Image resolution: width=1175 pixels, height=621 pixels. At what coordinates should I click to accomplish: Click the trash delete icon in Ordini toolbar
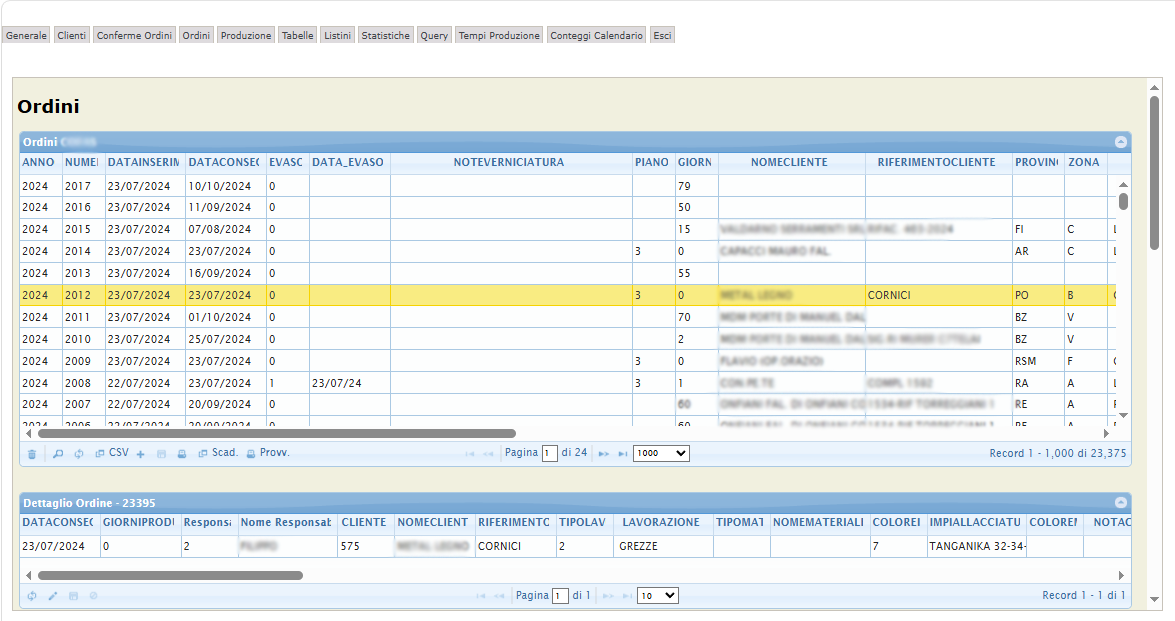click(x=31, y=454)
